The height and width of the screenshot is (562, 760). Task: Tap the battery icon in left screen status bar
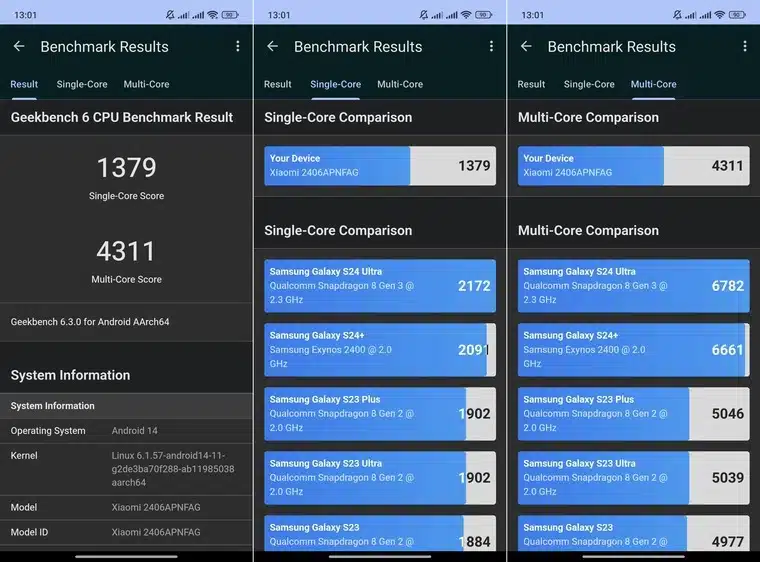click(x=230, y=15)
